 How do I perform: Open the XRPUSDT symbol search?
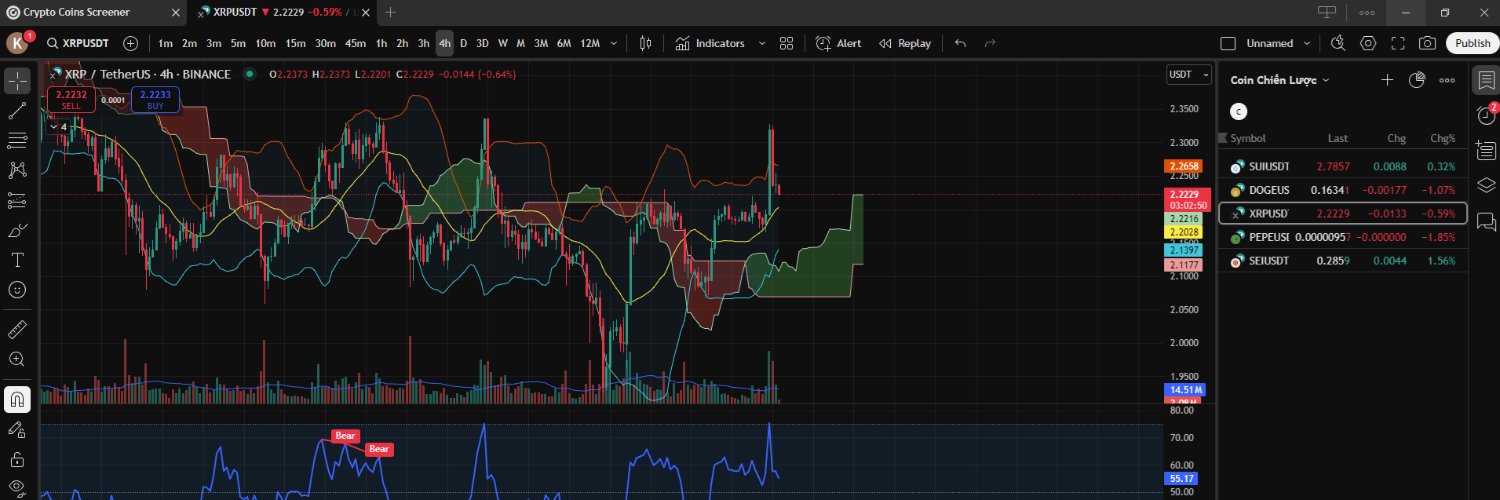tap(77, 43)
